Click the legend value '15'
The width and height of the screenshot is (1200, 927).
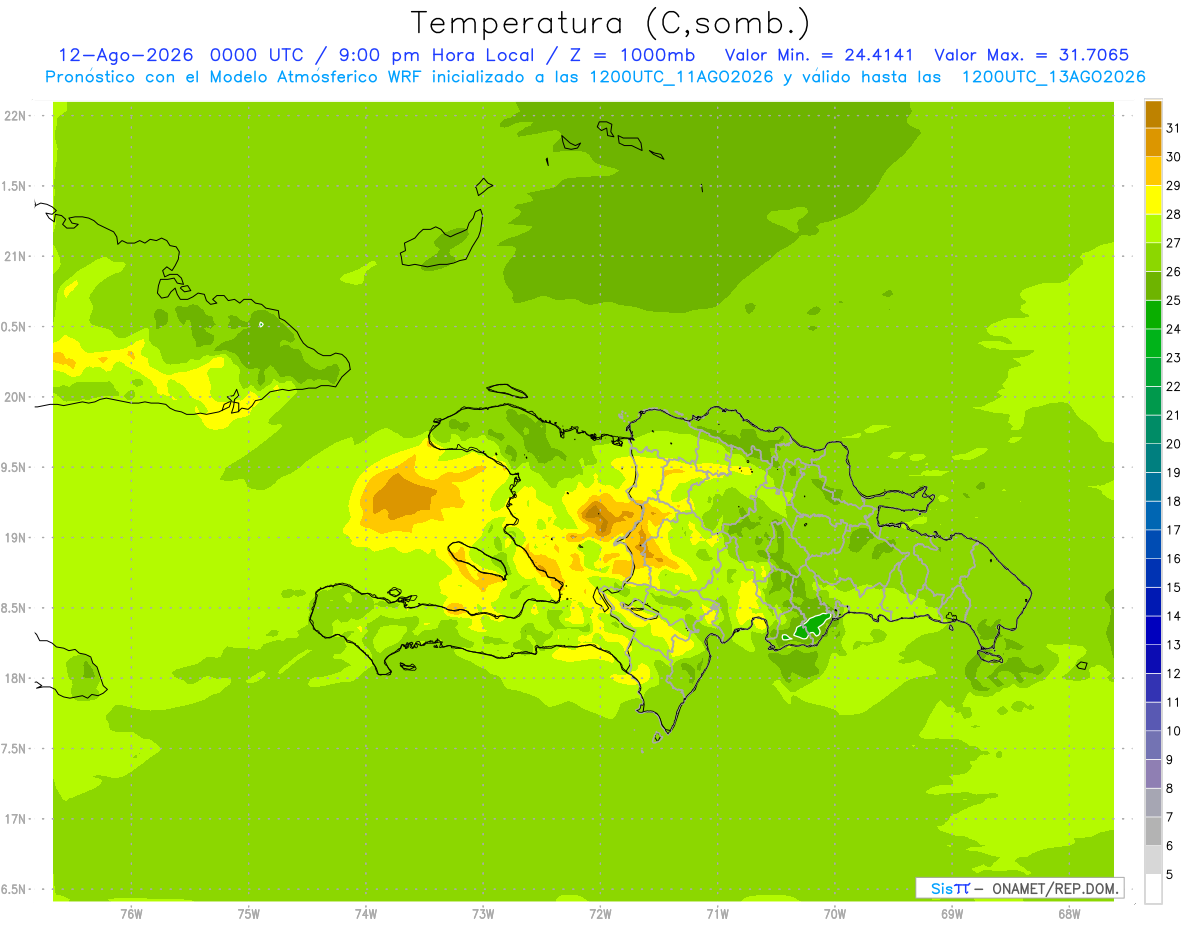(1173, 588)
